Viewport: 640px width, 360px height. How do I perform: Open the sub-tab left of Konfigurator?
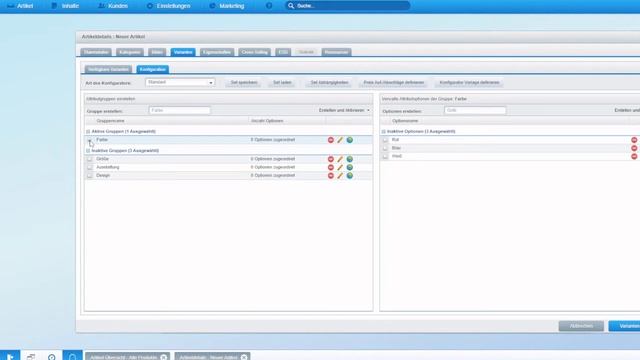pos(108,69)
